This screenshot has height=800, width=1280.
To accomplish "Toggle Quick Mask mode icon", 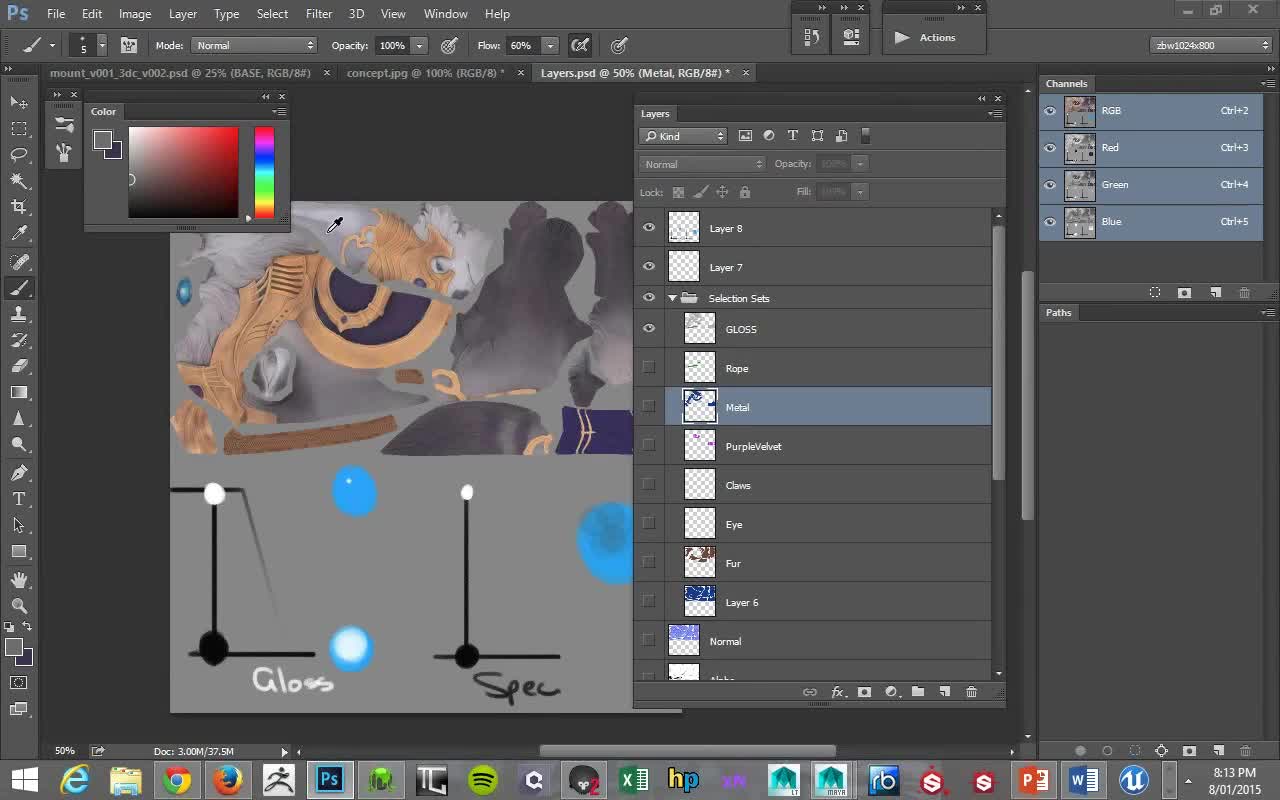I will pyautogui.click(x=19, y=683).
